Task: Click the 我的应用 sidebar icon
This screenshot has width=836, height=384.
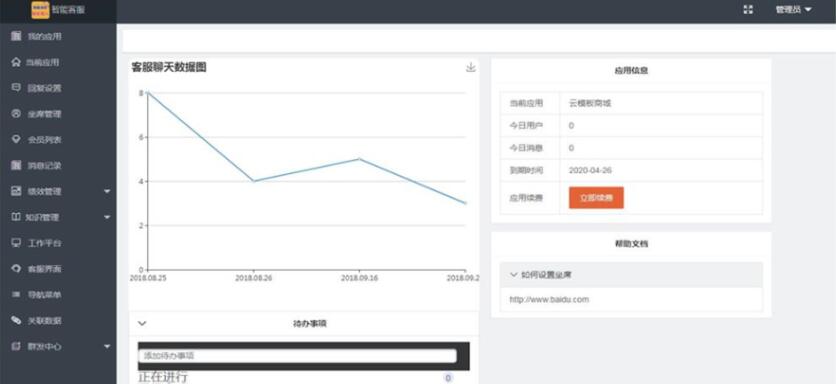Action: [x=16, y=36]
